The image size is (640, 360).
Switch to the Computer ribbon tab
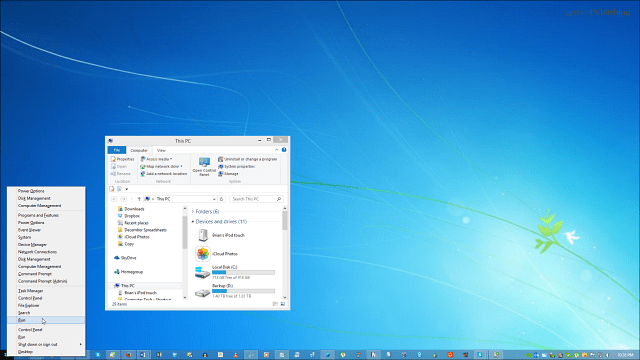[139, 150]
